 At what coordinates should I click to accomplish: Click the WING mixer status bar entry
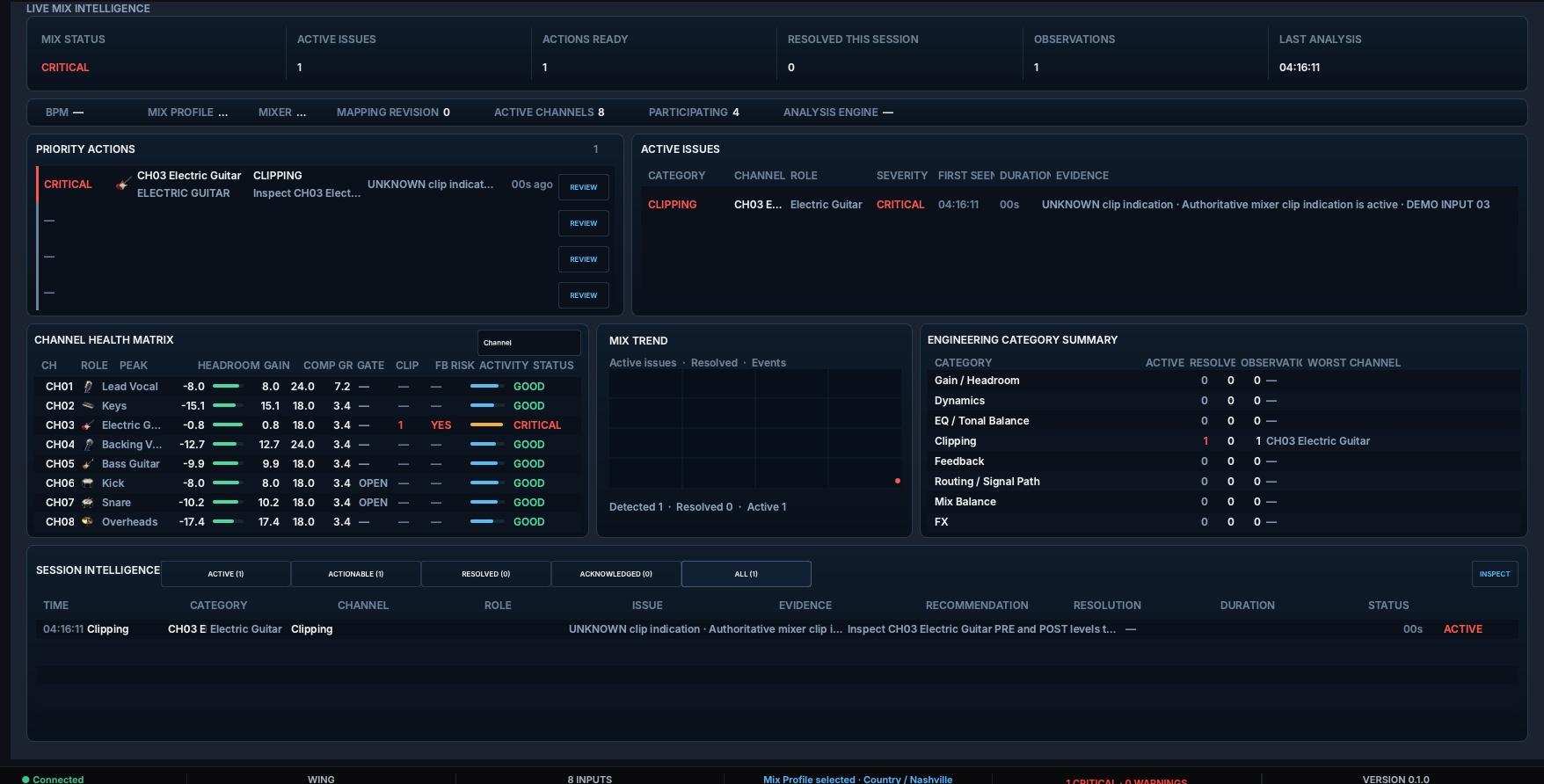[321, 780]
